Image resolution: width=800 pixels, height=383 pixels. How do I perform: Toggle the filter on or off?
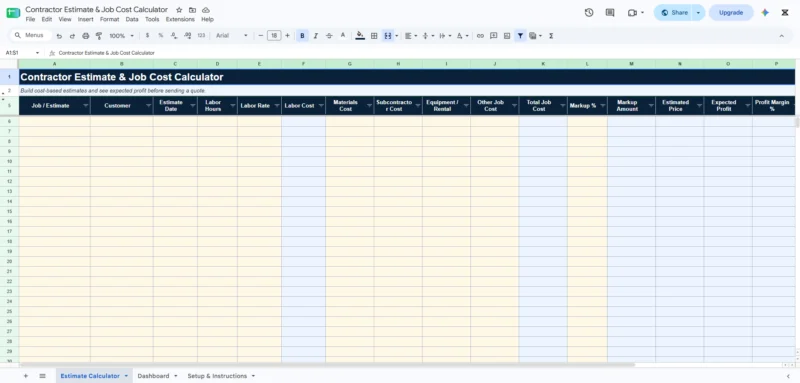520,36
